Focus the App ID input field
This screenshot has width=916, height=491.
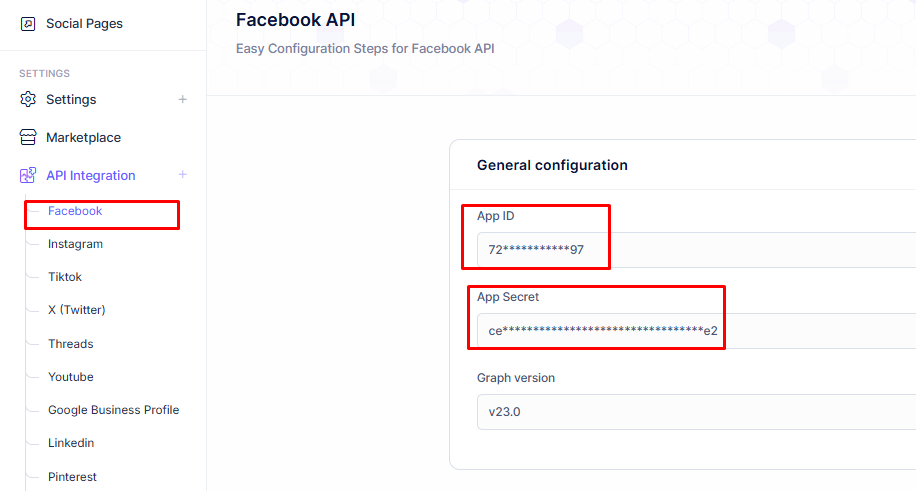click(696, 250)
